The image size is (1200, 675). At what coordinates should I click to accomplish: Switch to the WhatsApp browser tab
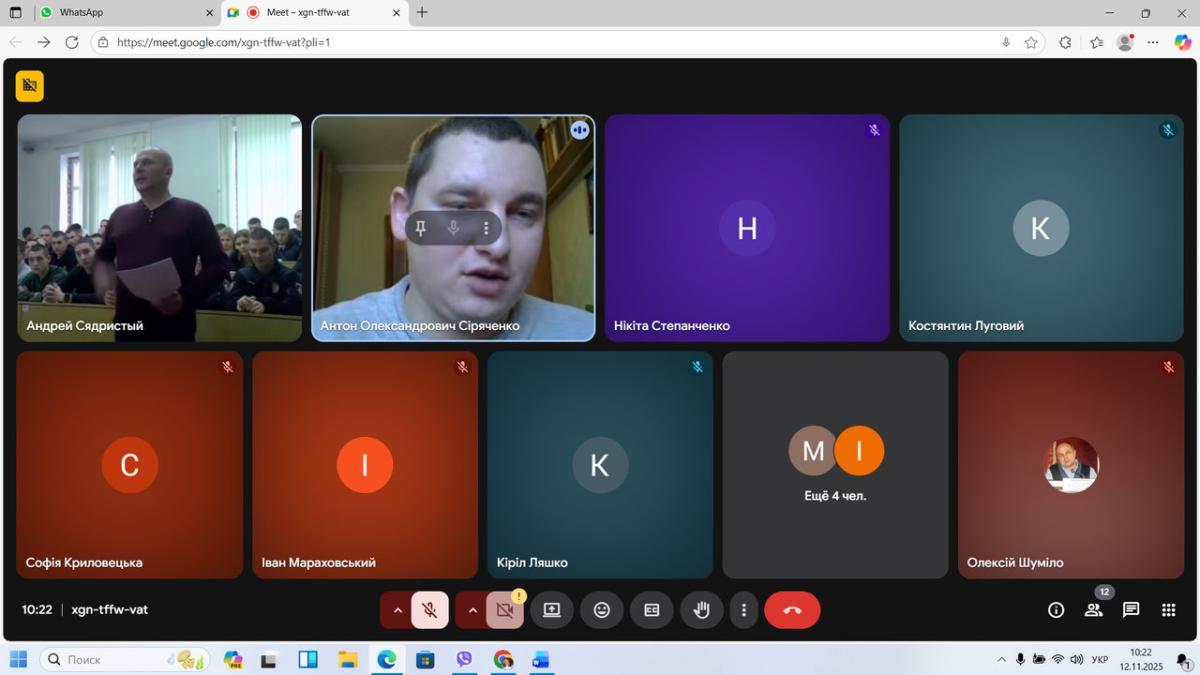click(120, 13)
